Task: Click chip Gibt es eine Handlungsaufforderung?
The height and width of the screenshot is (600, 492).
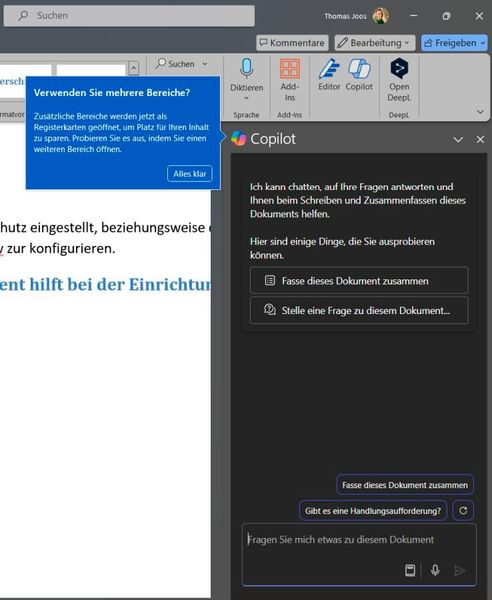Action: coord(373,511)
